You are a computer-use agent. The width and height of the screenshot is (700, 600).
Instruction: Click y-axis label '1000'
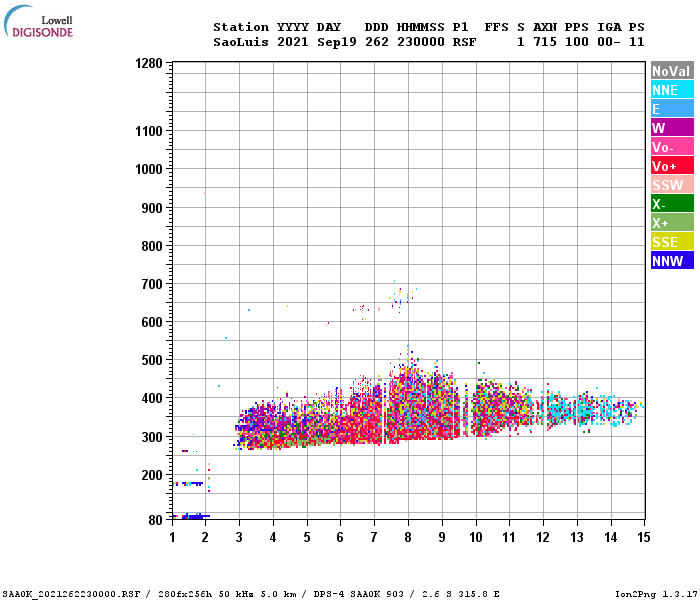point(149,169)
